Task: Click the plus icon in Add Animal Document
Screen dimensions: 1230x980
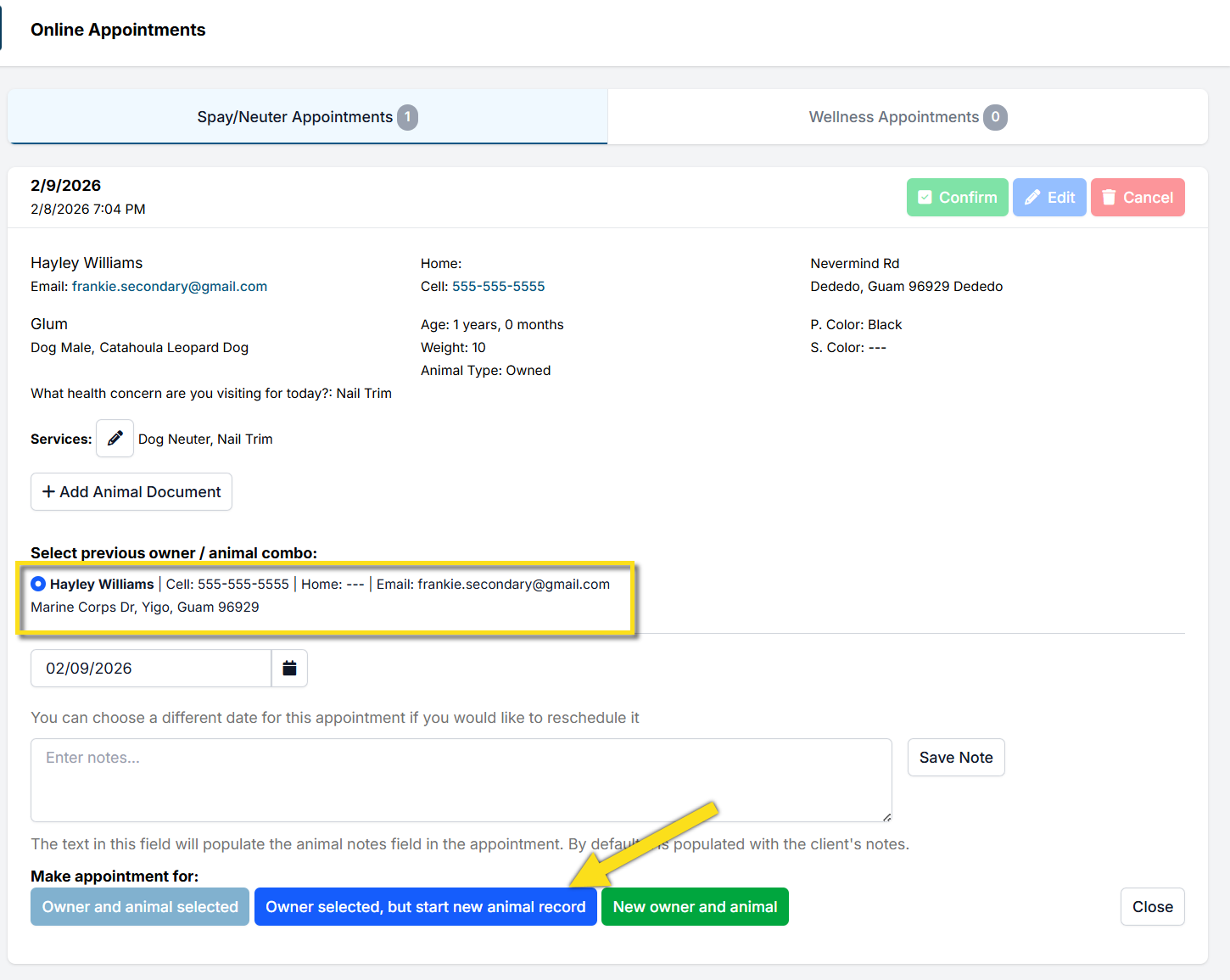Action: tap(48, 492)
